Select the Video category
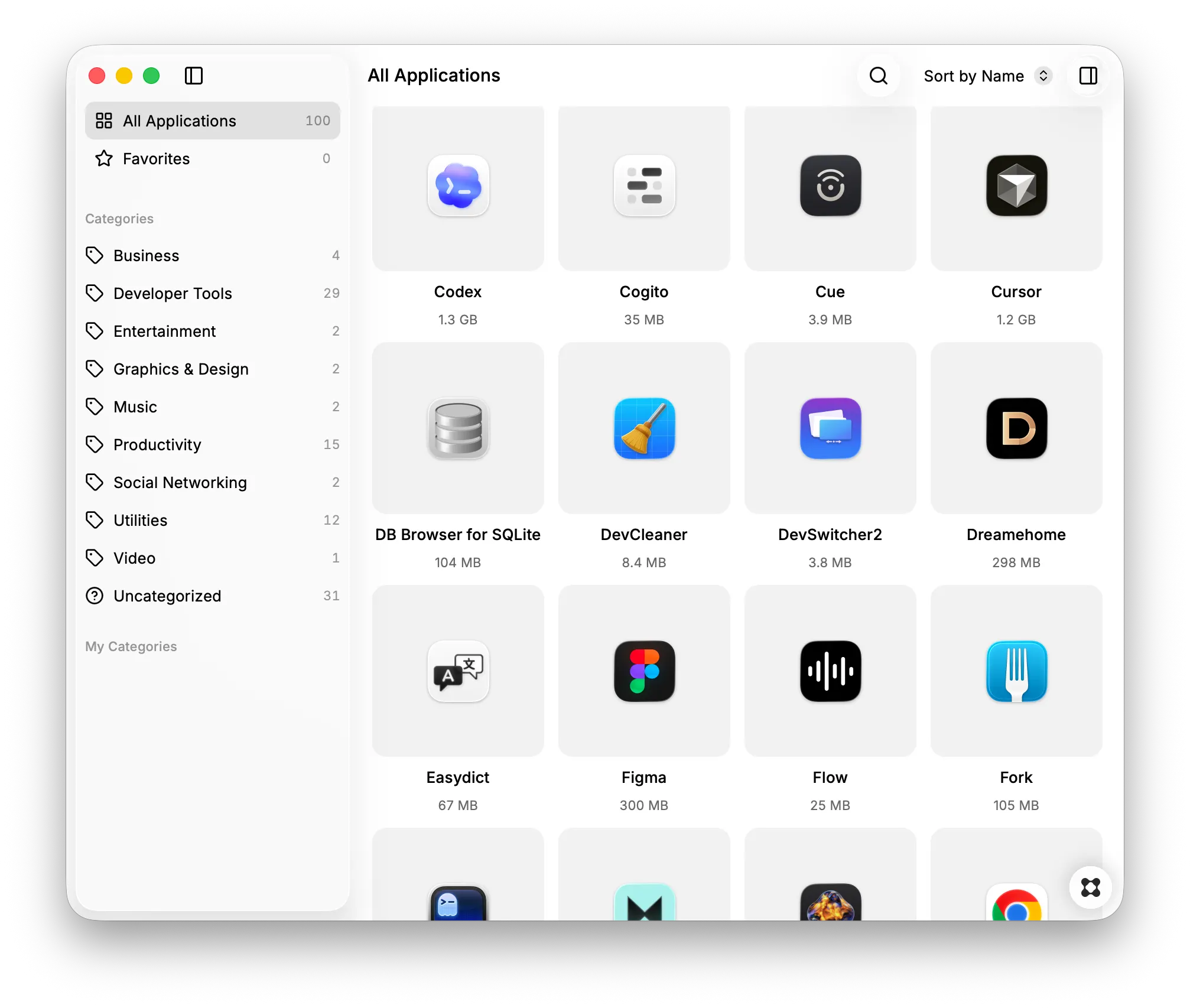The height and width of the screenshot is (1008, 1190). 213,558
